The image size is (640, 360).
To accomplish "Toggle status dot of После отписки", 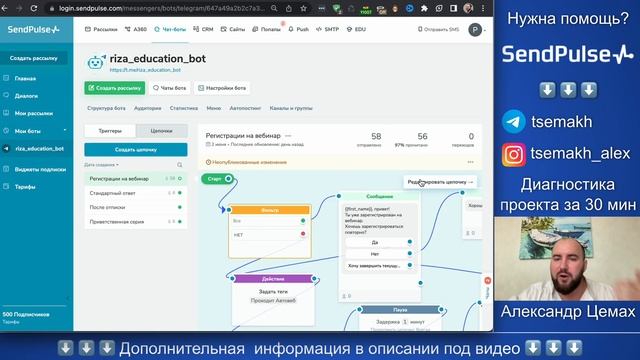I will pyautogui.click(x=180, y=207).
